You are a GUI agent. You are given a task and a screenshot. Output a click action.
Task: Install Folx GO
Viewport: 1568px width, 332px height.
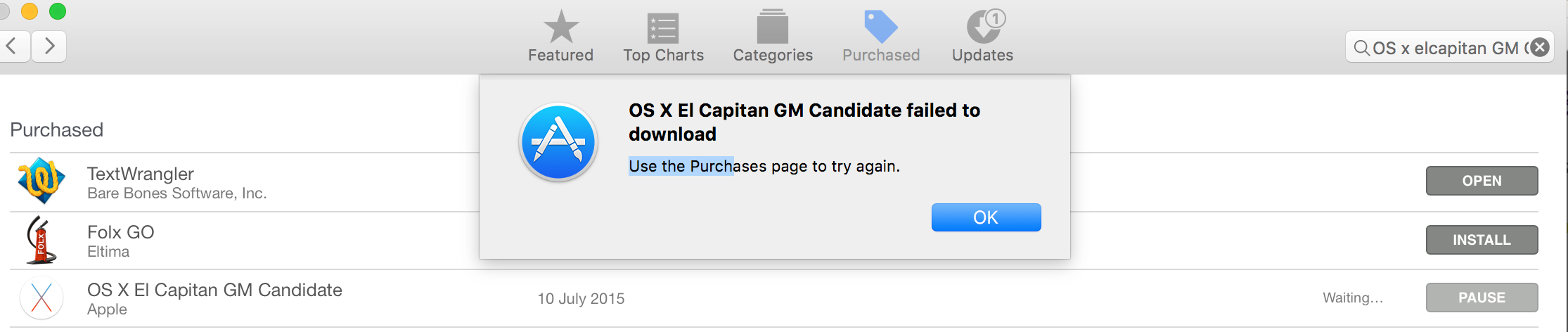tap(1482, 240)
